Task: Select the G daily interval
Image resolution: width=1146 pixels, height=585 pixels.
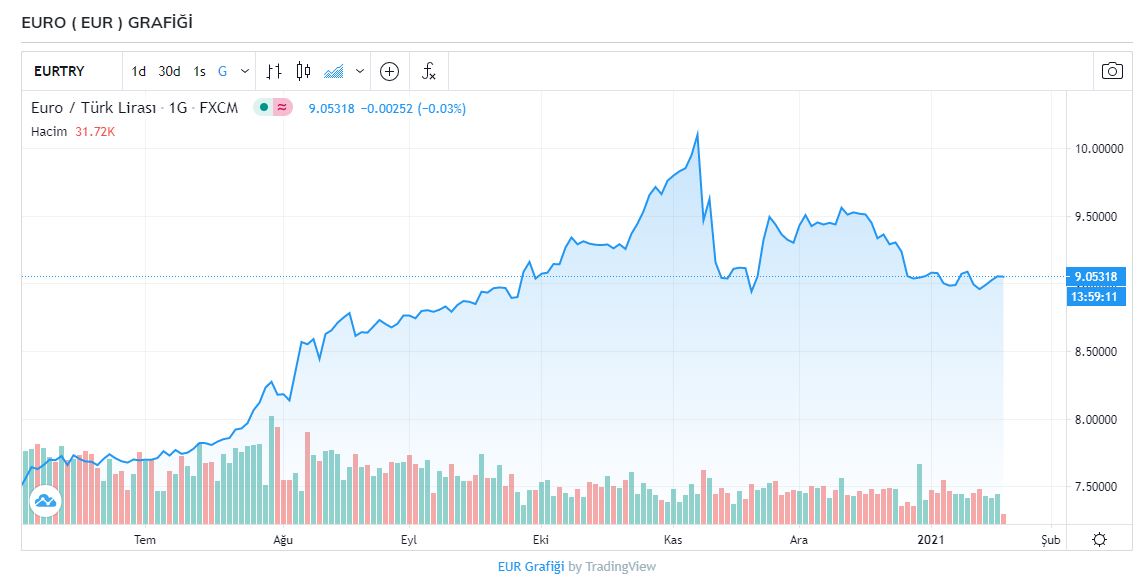Action: [222, 71]
